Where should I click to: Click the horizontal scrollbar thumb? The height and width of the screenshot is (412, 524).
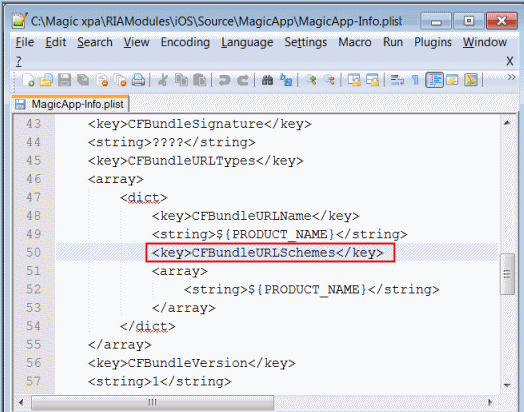(152, 402)
